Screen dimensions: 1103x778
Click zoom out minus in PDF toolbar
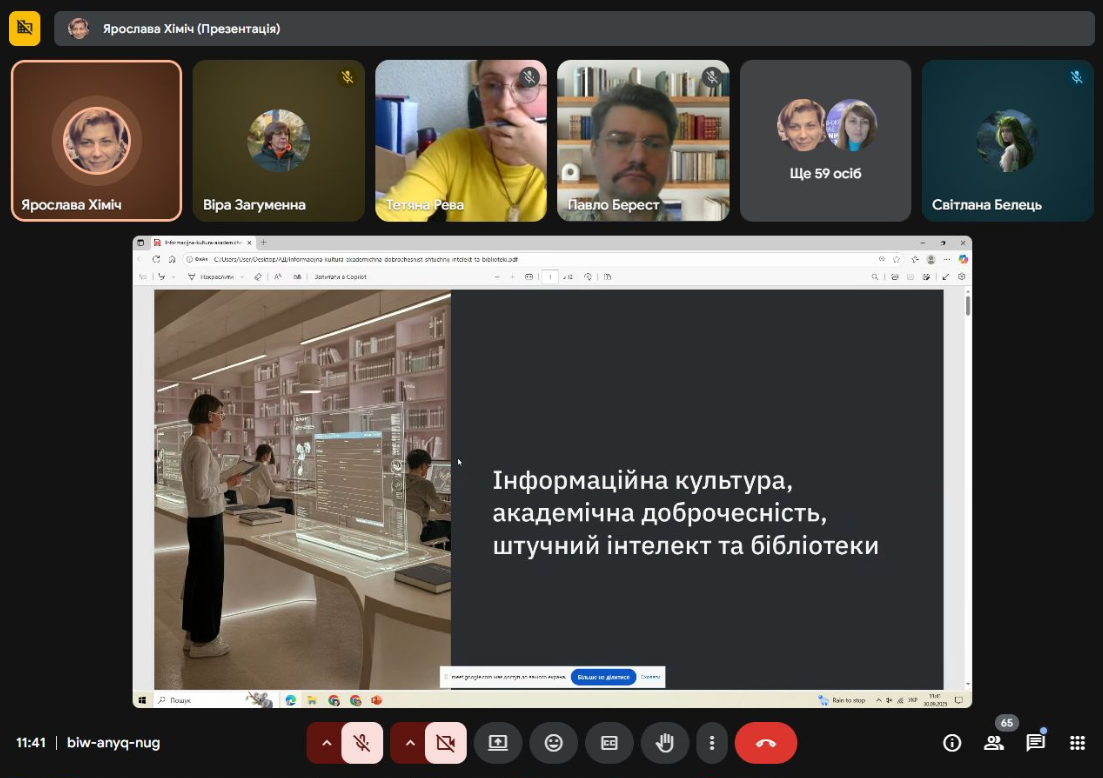click(497, 277)
